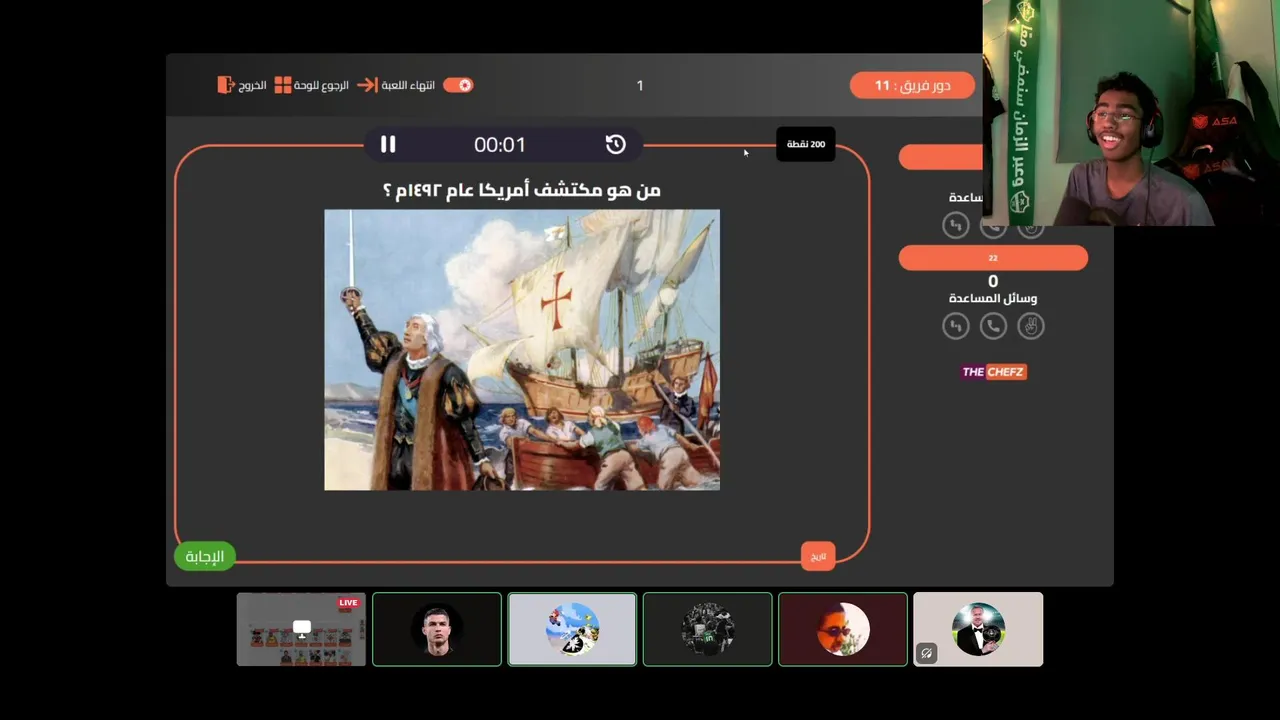Screen dimensions: 1280x720
Task: Click the streamer webcam overlay
Action: coord(1131,113)
